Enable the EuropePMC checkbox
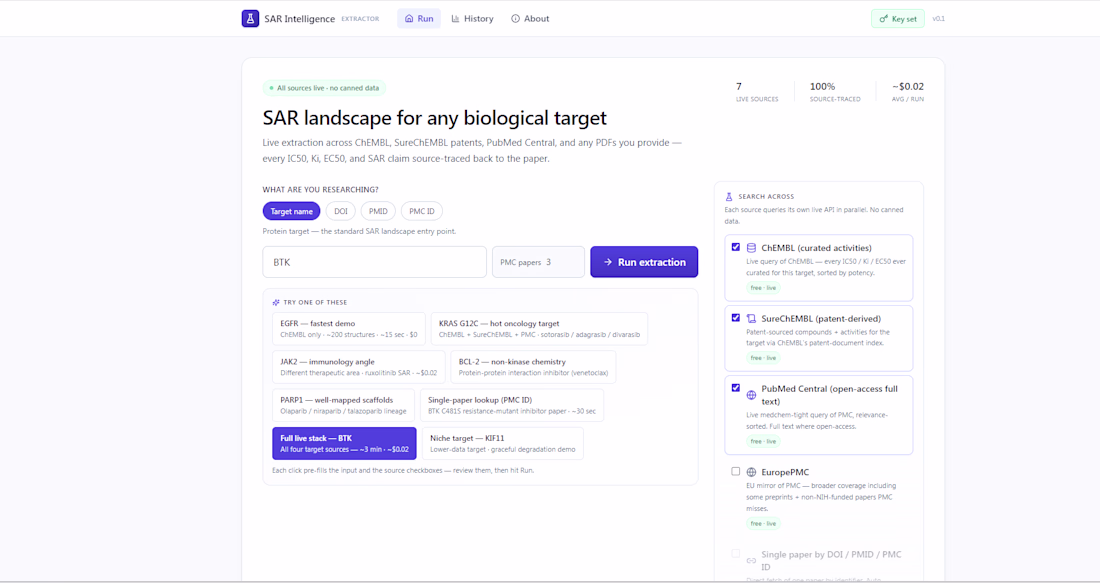 click(735, 471)
